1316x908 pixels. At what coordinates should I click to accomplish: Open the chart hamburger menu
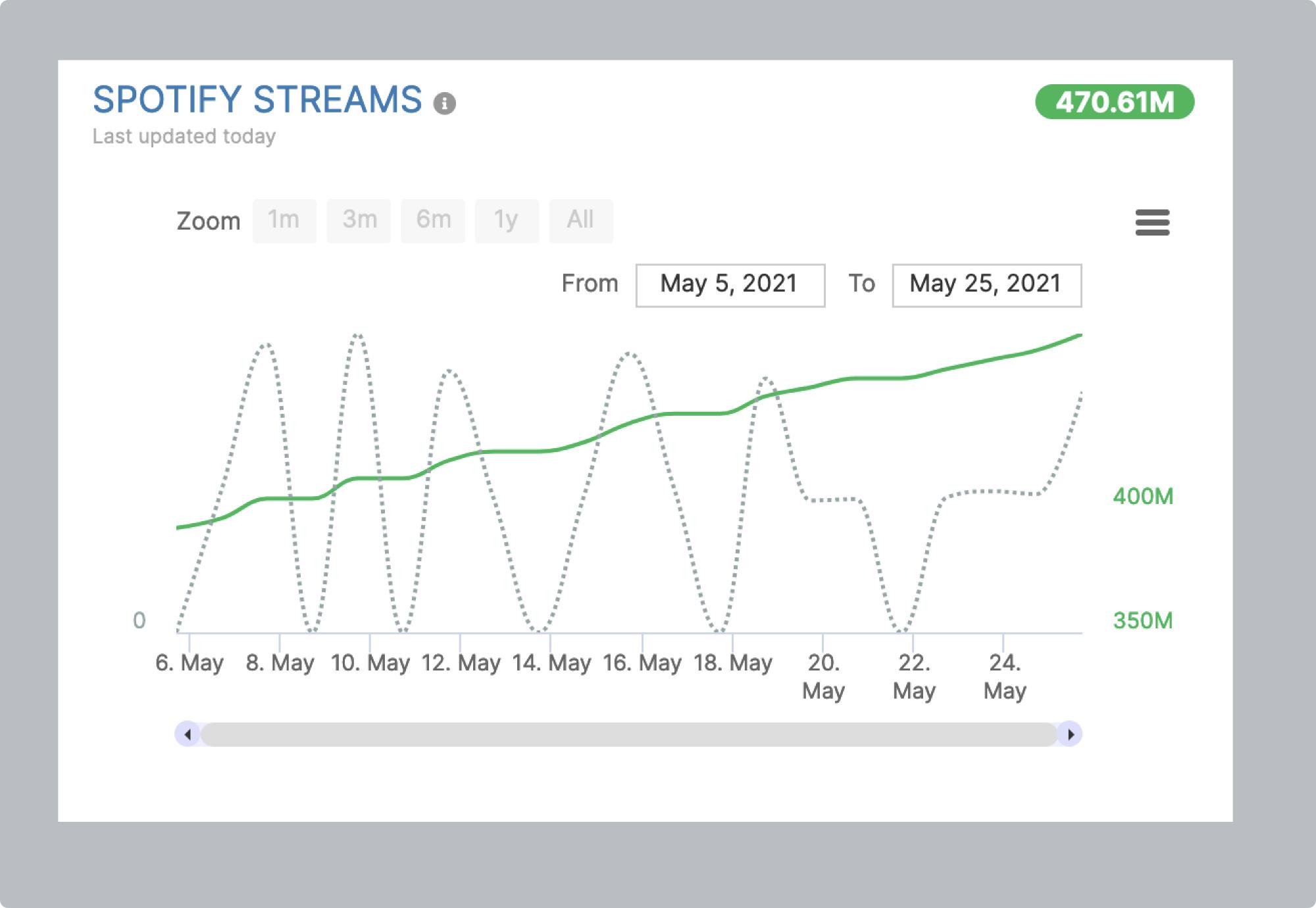pos(1152,222)
